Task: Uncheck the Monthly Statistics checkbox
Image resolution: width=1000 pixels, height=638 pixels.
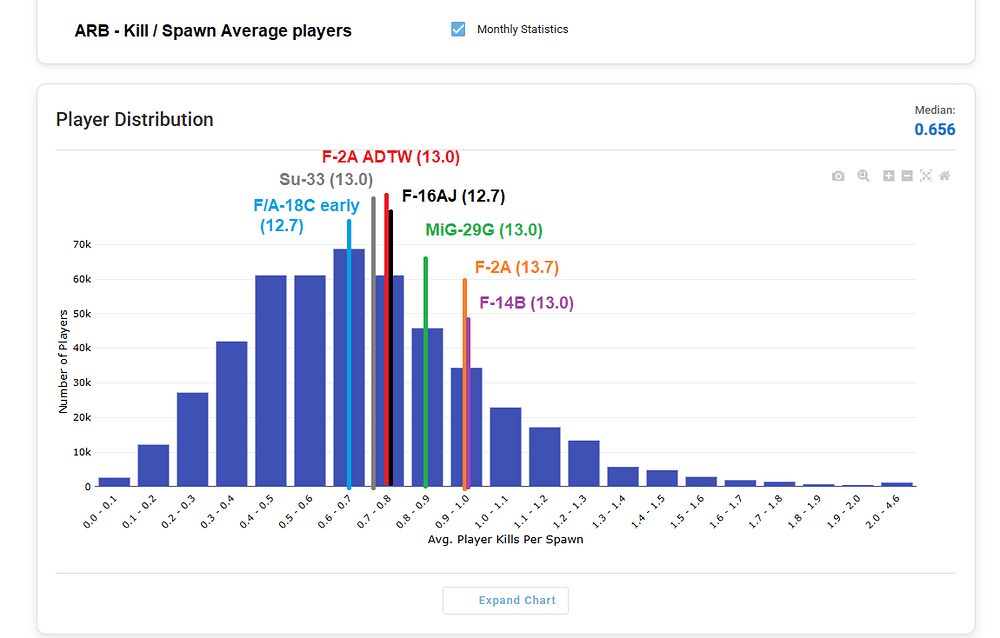Action: tap(458, 29)
